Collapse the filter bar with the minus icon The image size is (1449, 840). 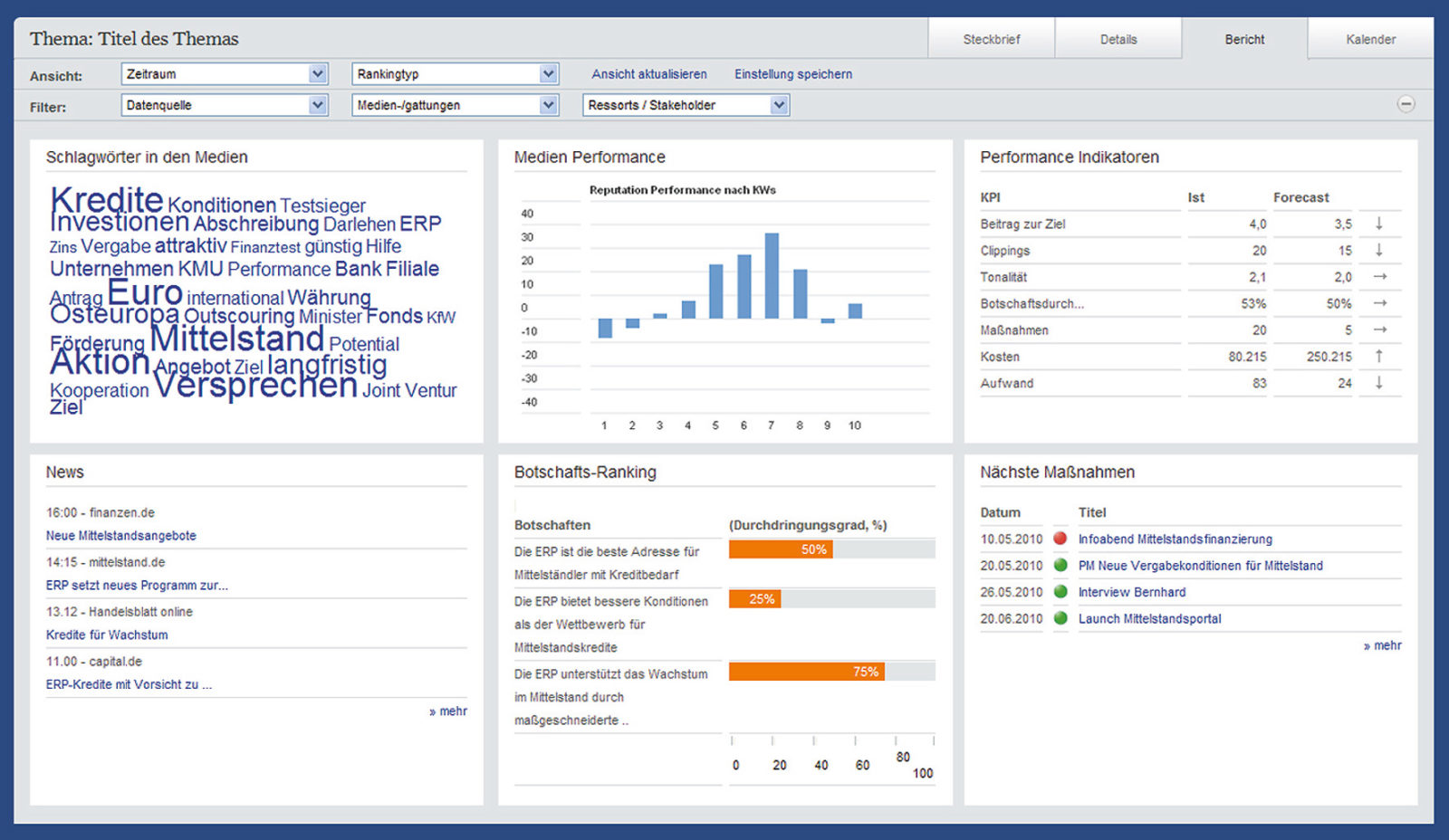(1406, 104)
